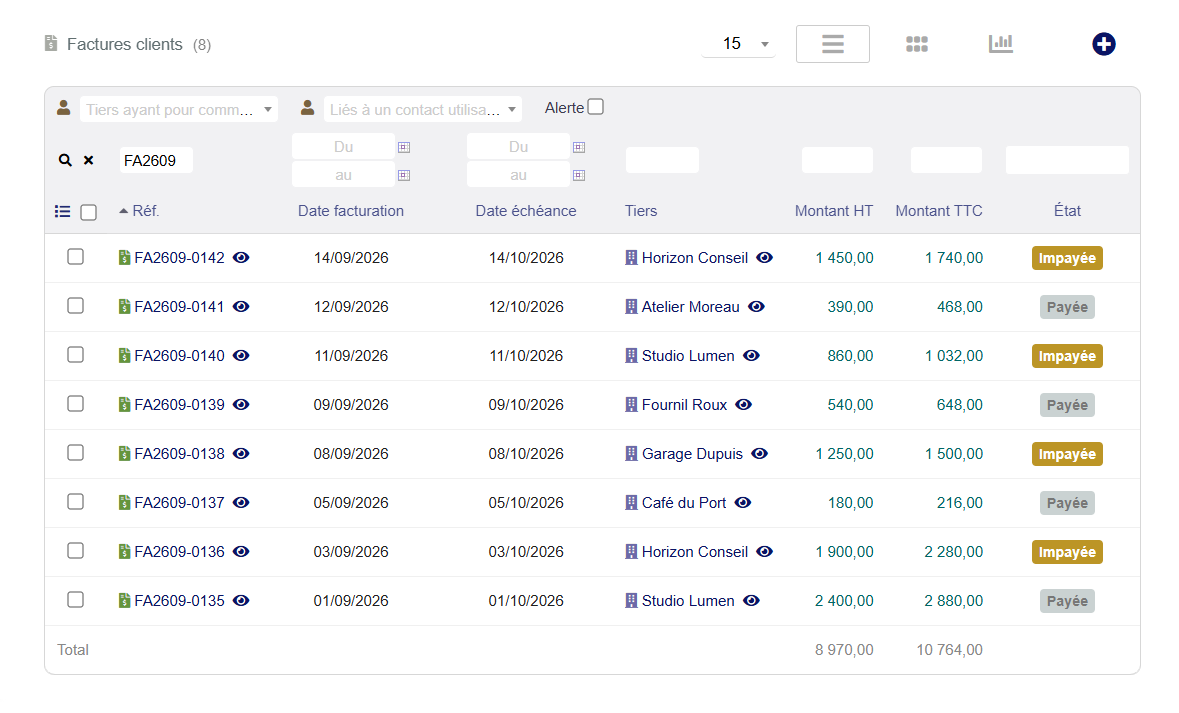Preview Atelier Moreau third party eye icon

click(756, 307)
